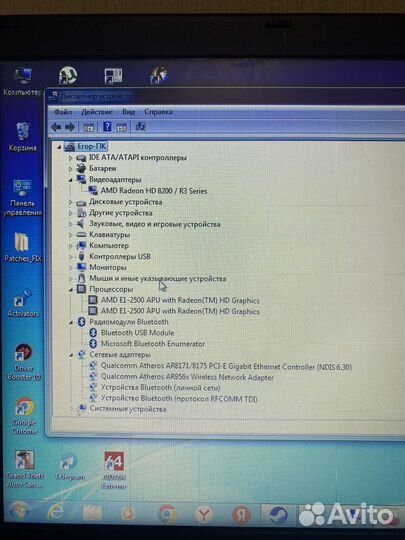405x540 pixels.
Task: Select Qualcomm Atheros AR956x Wireless Adapter
Action: click(x=187, y=377)
